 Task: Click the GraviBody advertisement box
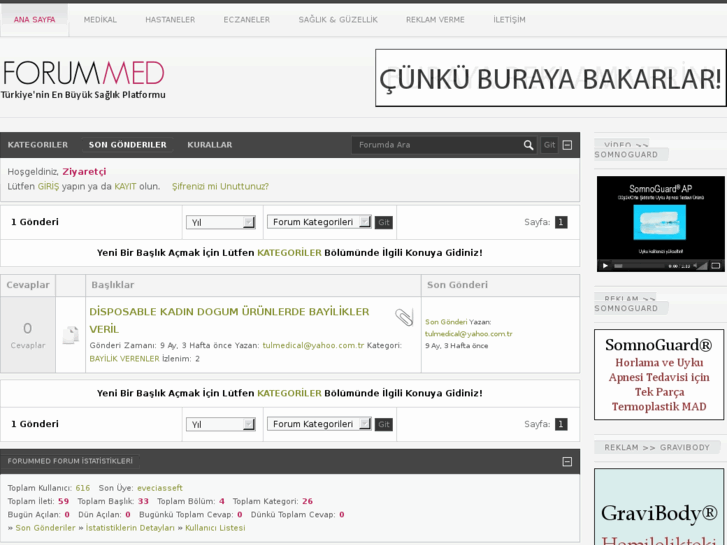[x=659, y=507]
